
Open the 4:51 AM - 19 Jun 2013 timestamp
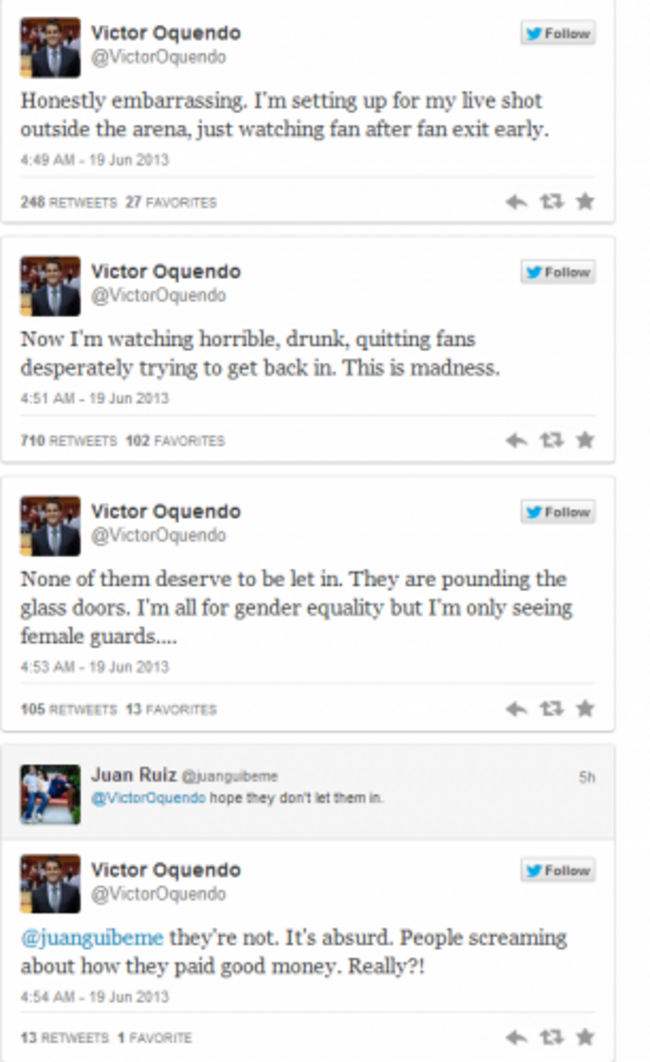point(94,398)
